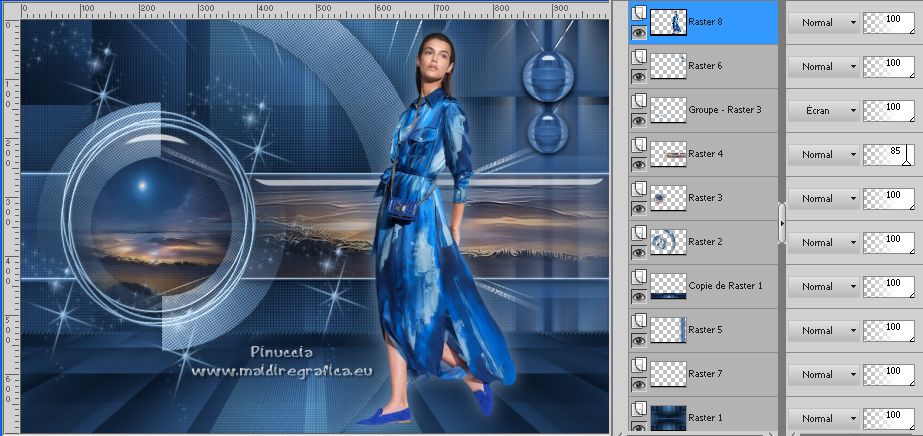
Task: Select the Raster 2 layer thumbnail
Action: point(668,242)
